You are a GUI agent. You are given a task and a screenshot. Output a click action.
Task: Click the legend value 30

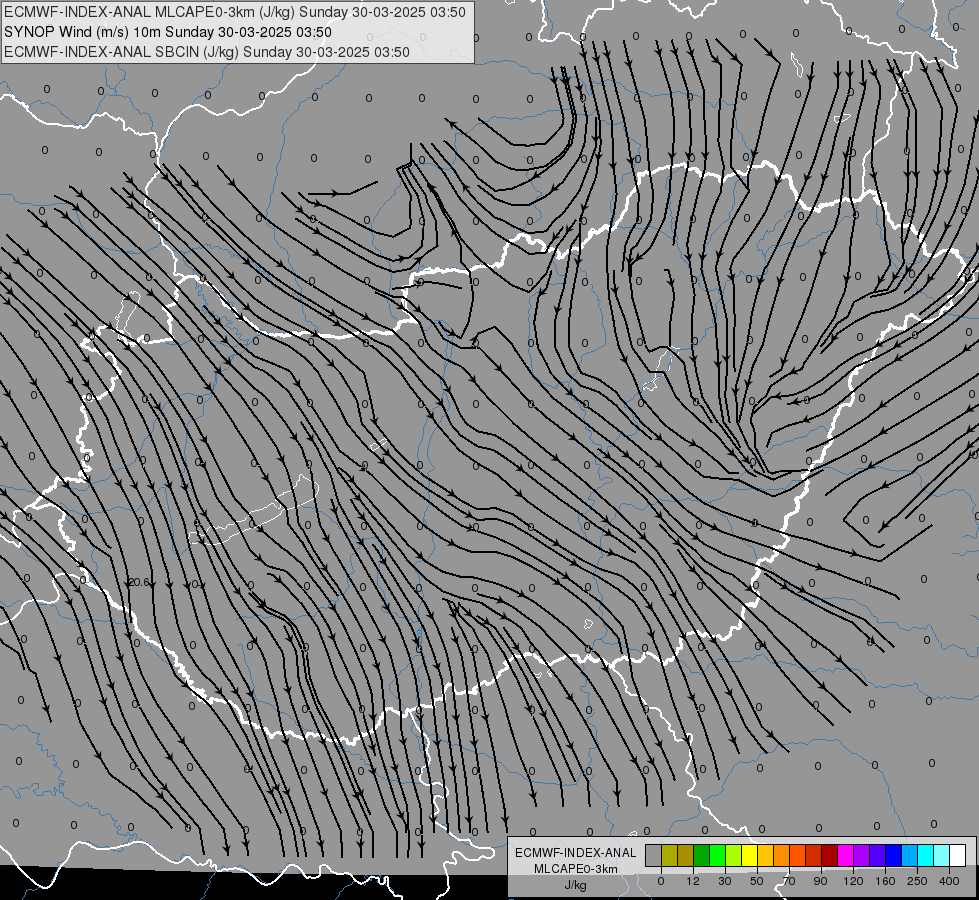point(725,881)
